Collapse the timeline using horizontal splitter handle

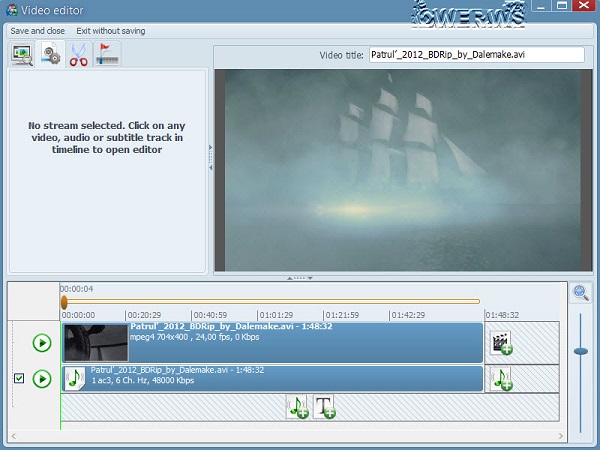point(300,277)
